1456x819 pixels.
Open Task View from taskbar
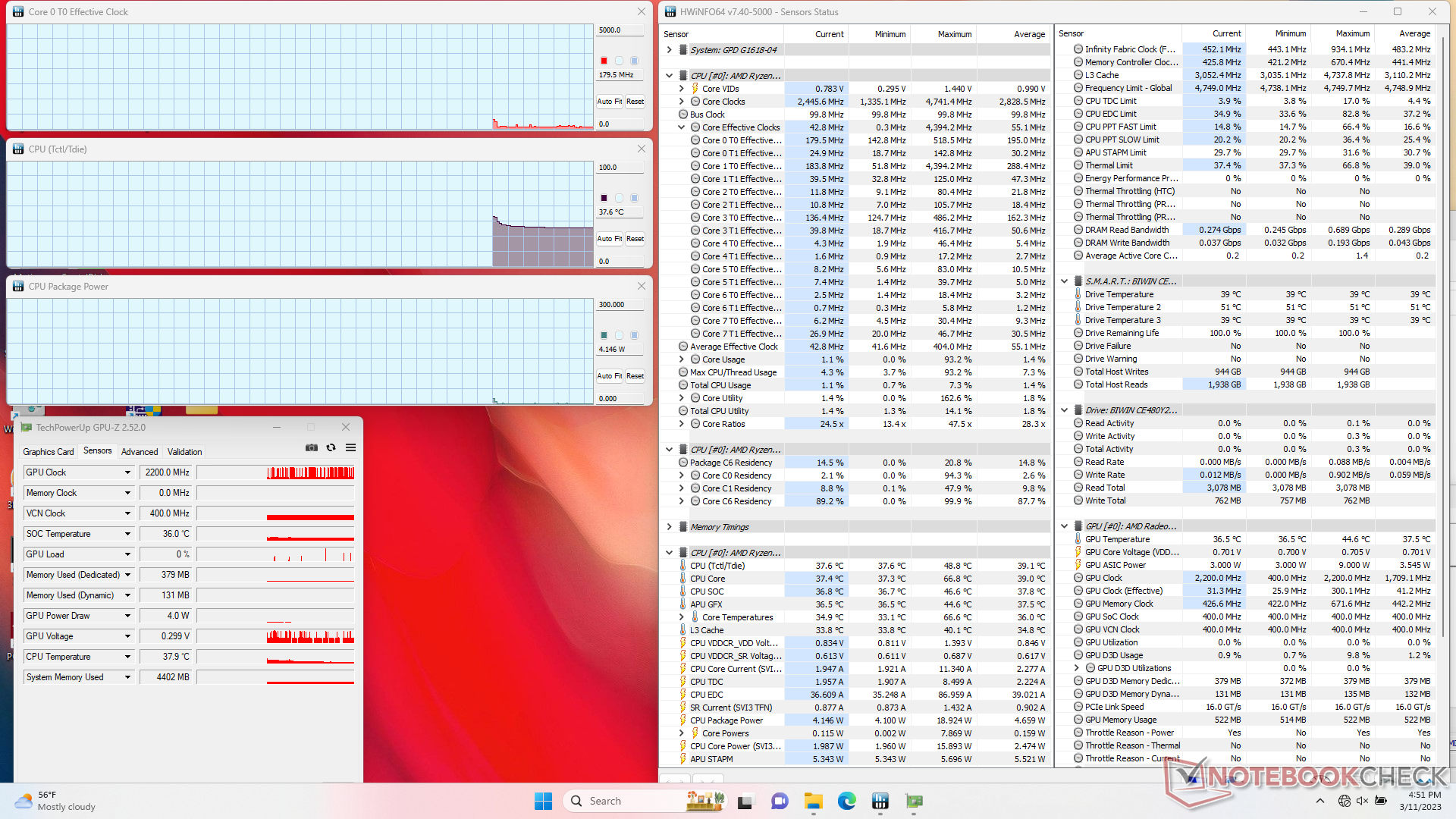[745, 801]
